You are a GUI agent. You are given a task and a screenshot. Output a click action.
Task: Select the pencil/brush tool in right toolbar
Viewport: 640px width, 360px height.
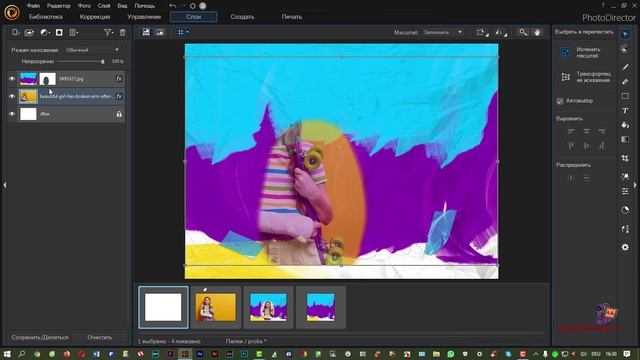click(x=625, y=67)
